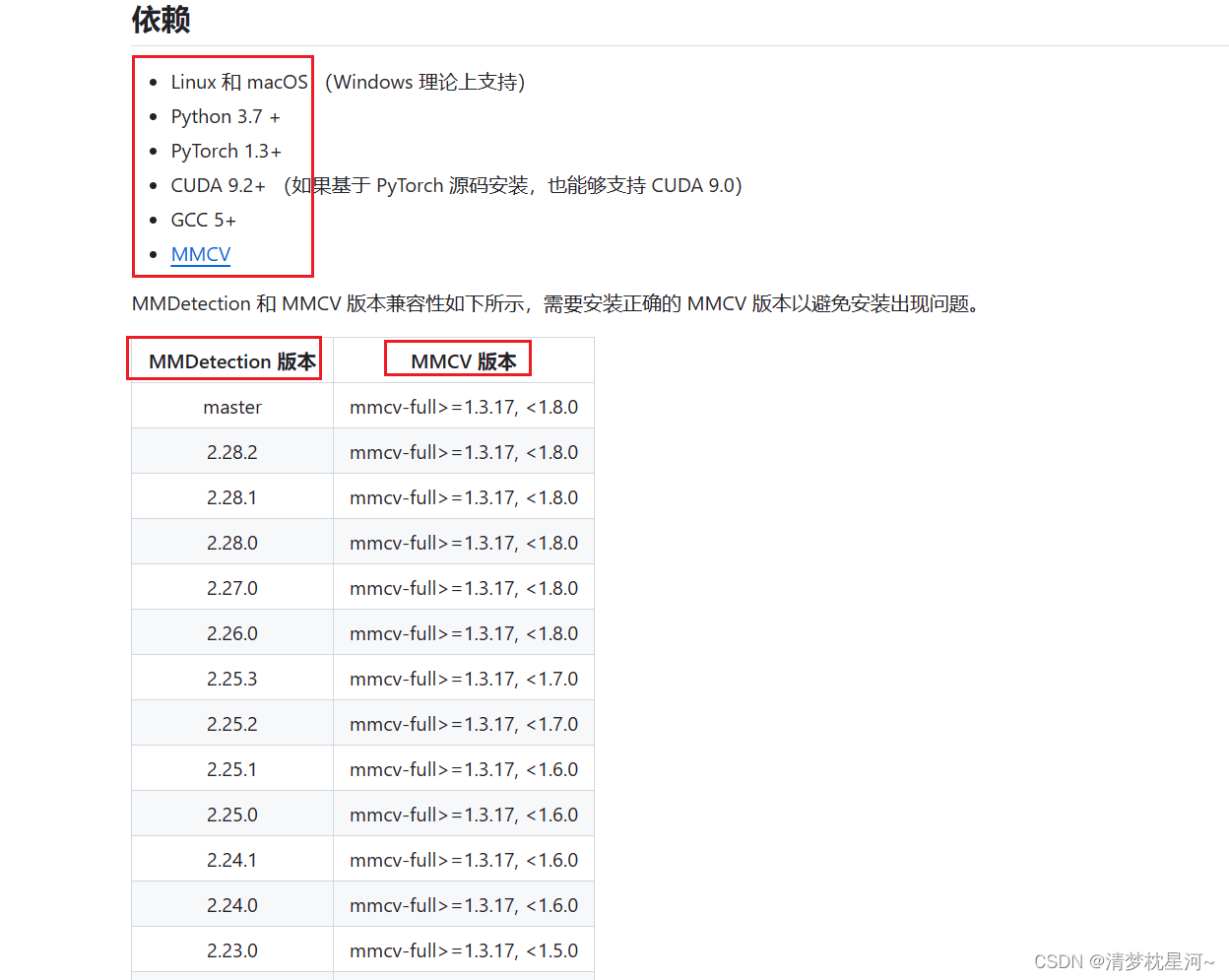Click the GCC 5+ list item
Viewport: 1229px width, 980px height.
tap(204, 220)
